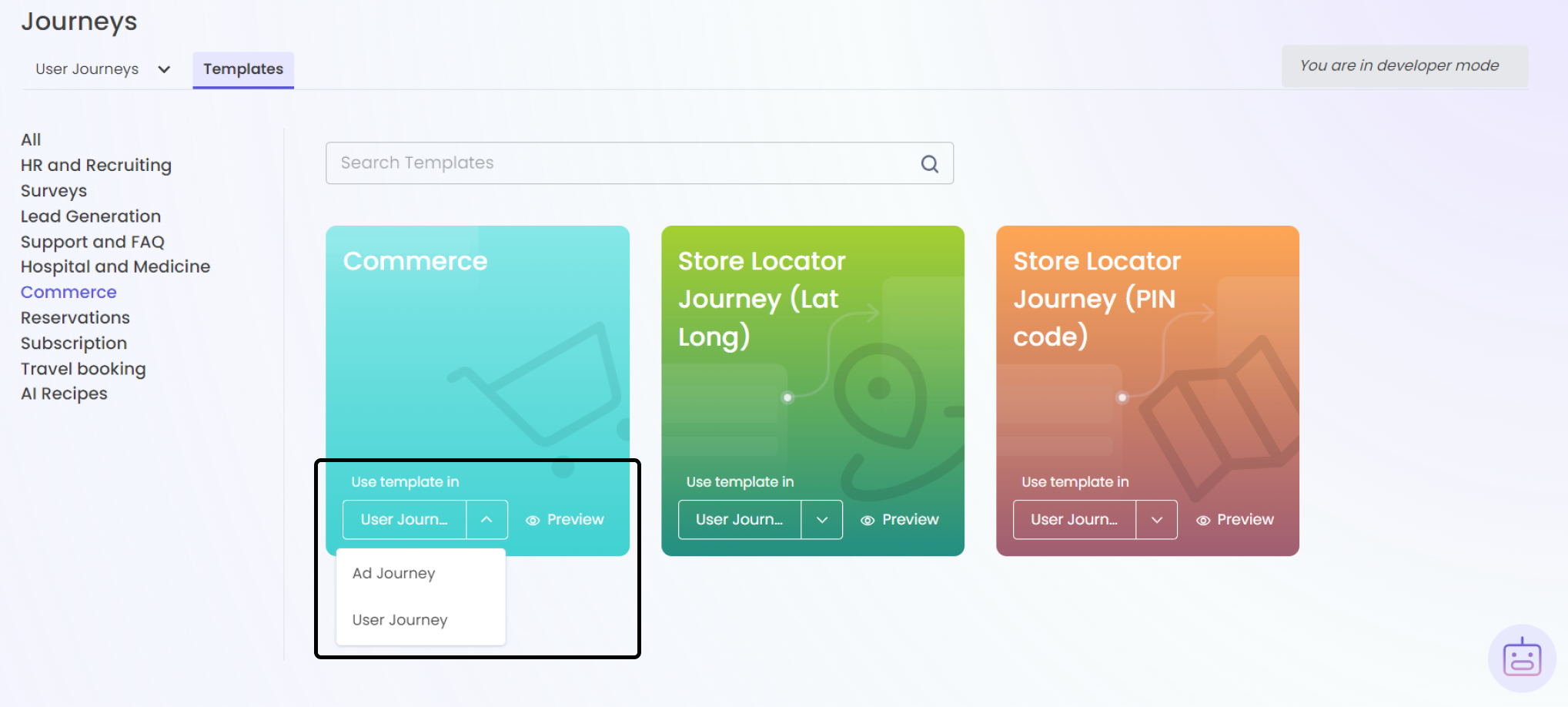Viewport: 1568px width, 707px height.
Task: Filter by Reservations category
Action: [x=75, y=318]
